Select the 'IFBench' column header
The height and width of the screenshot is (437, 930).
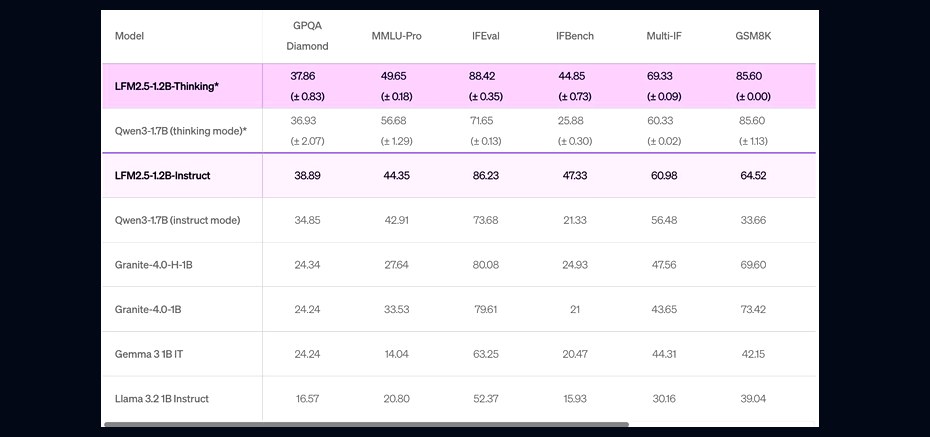click(x=575, y=36)
